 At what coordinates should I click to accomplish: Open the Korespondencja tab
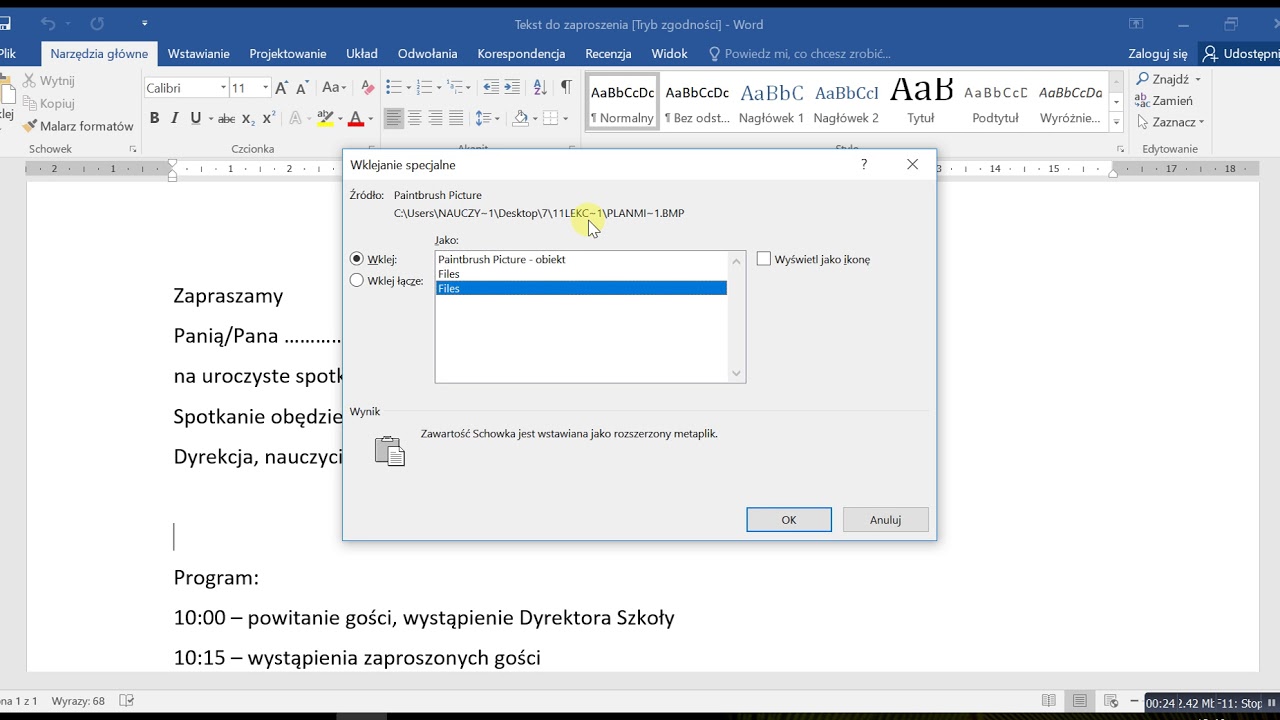coord(521,54)
